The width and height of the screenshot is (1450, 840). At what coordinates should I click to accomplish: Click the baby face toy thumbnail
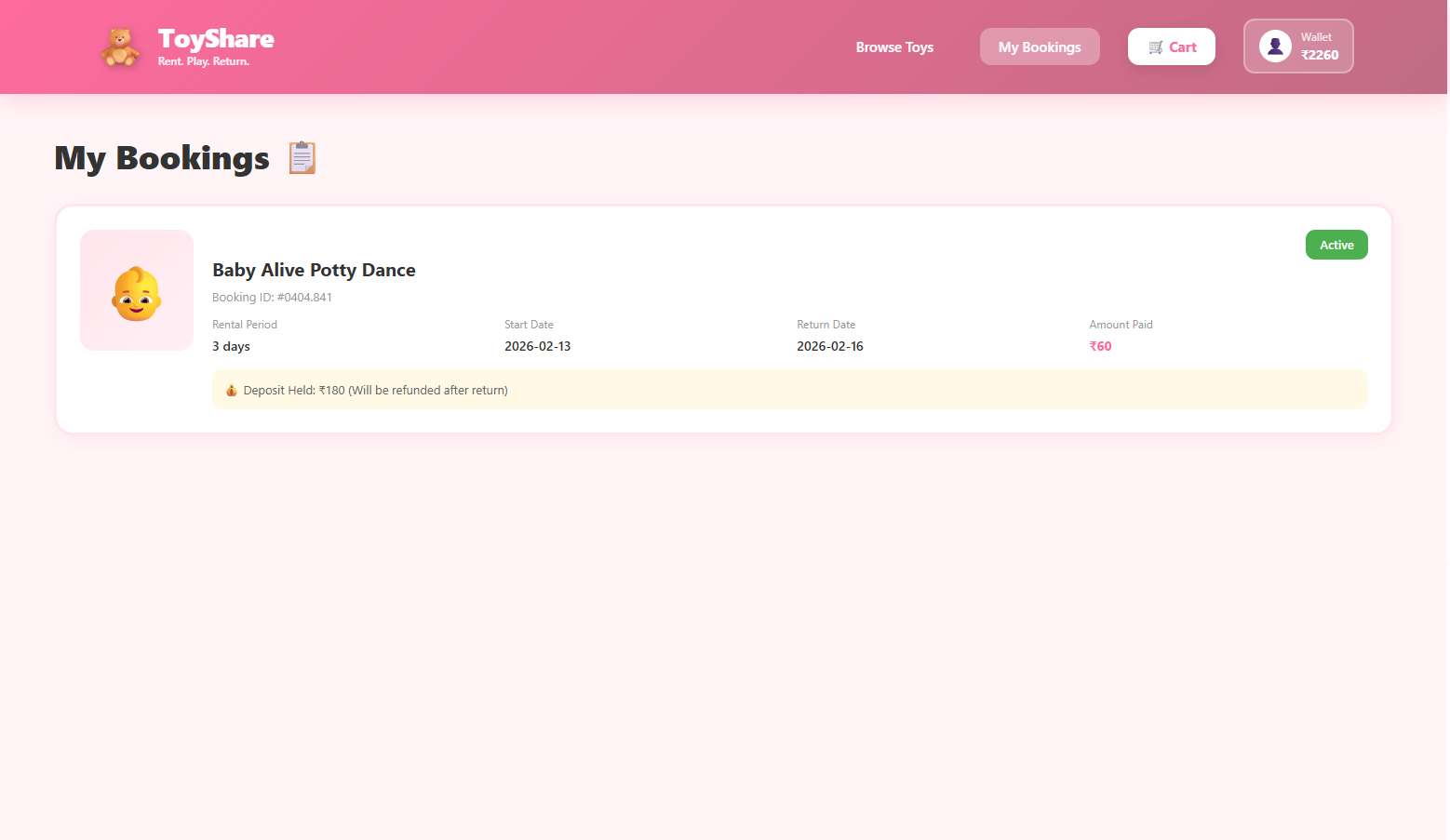(137, 291)
